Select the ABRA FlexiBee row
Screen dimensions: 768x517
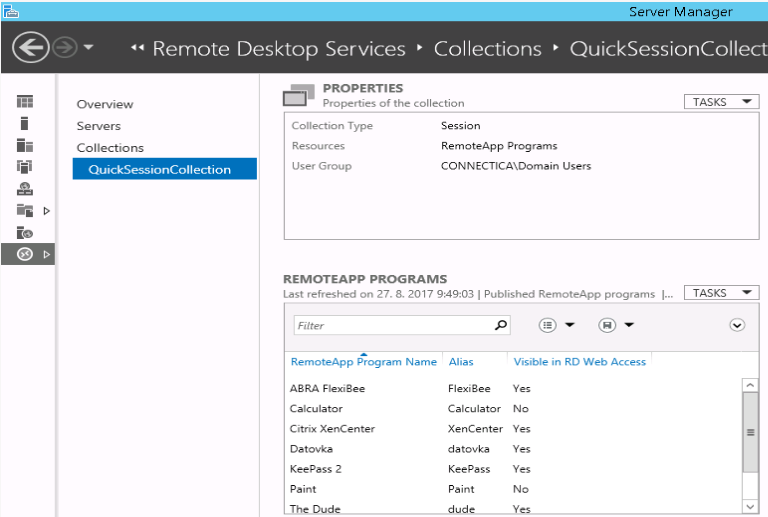click(513, 389)
